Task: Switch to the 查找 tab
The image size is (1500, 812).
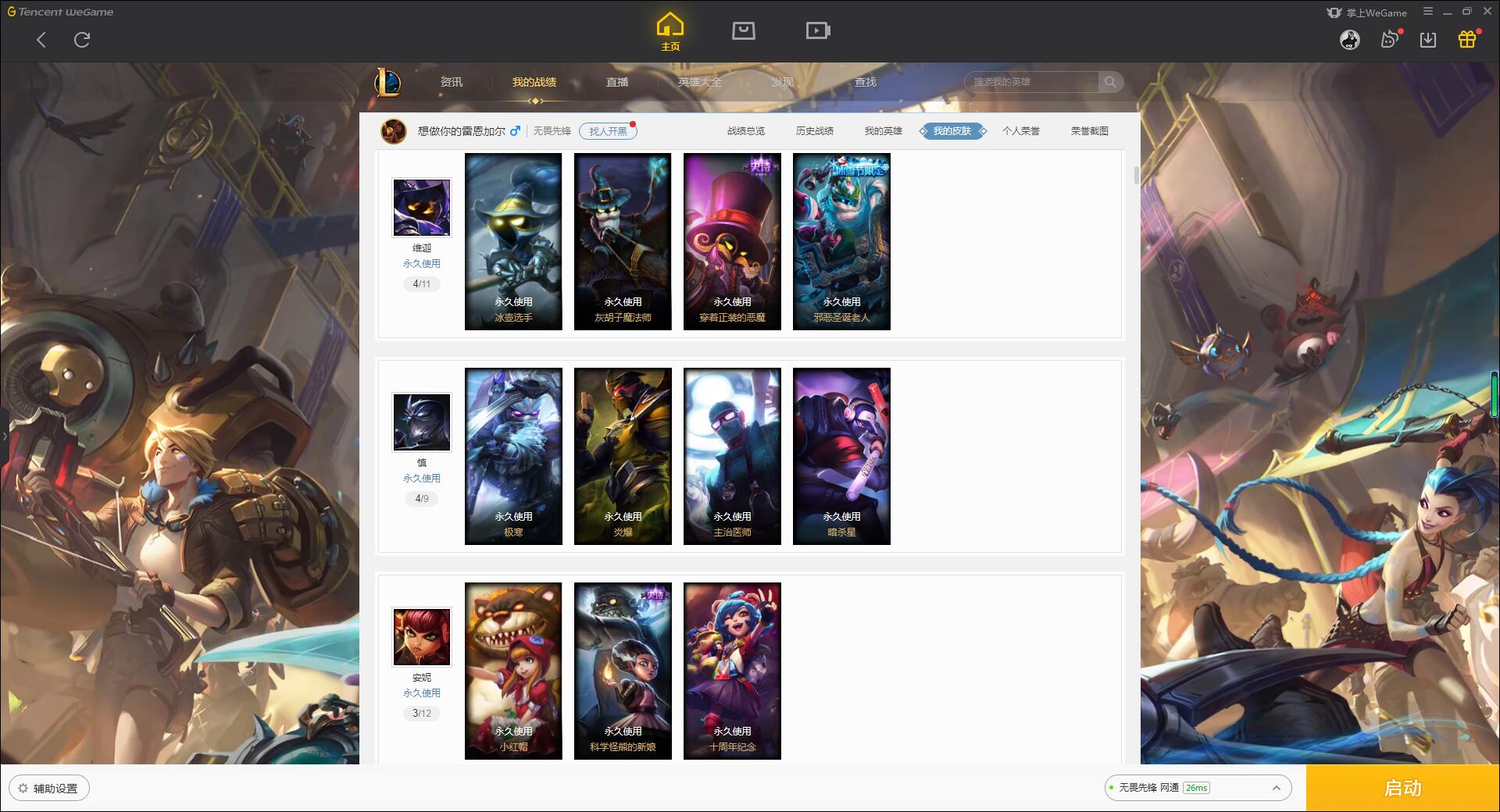Action: pyautogui.click(x=866, y=82)
